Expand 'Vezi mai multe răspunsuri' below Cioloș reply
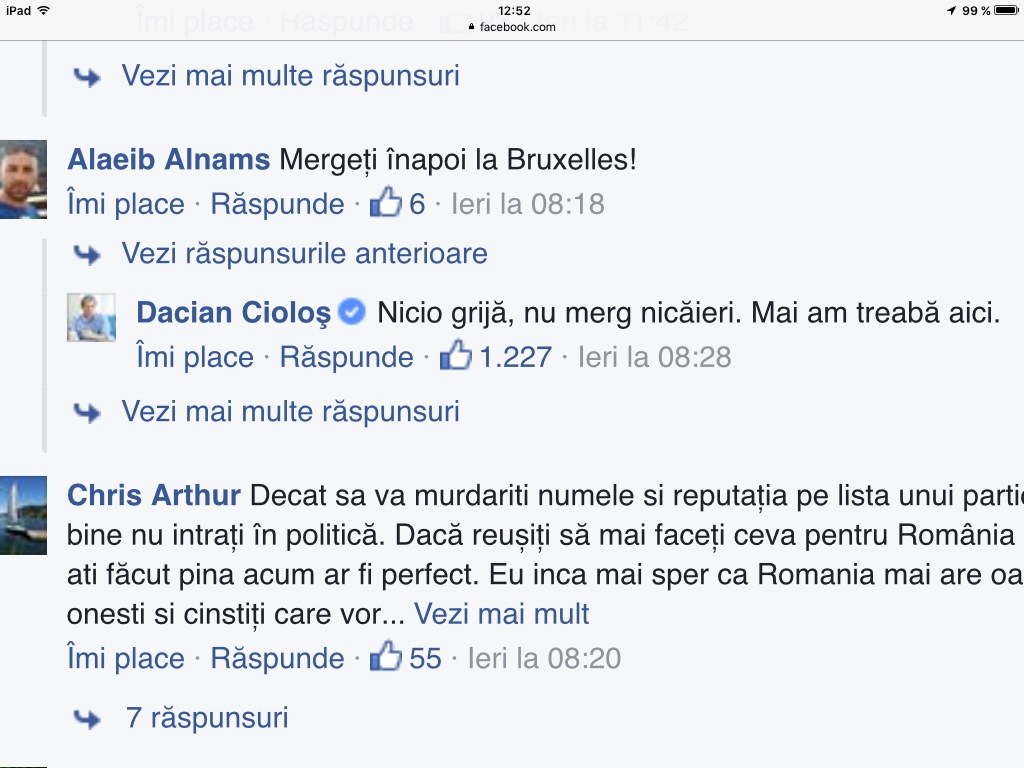 click(x=290, y=411)
